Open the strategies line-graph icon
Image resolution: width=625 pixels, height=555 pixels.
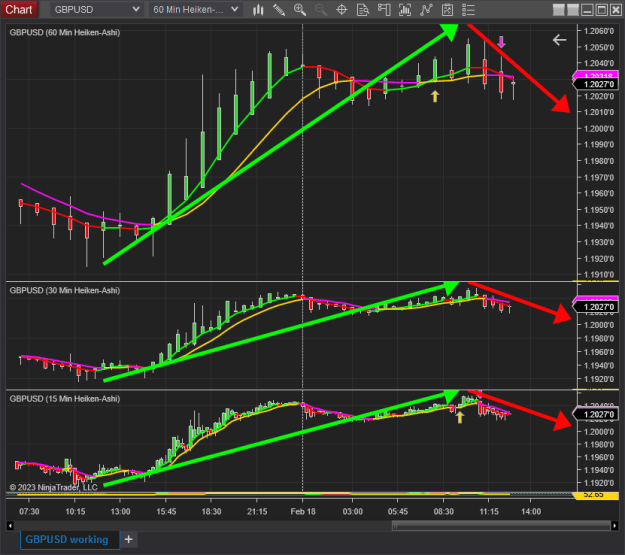click(426, 10)
